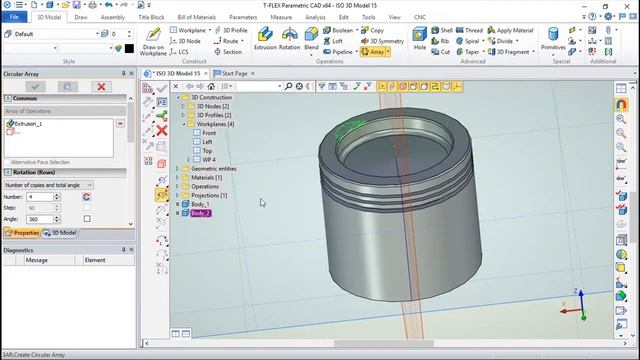The width and height of the screenshot is (640, 360).
Task: Click the Route tool
Action: point(226,41)
